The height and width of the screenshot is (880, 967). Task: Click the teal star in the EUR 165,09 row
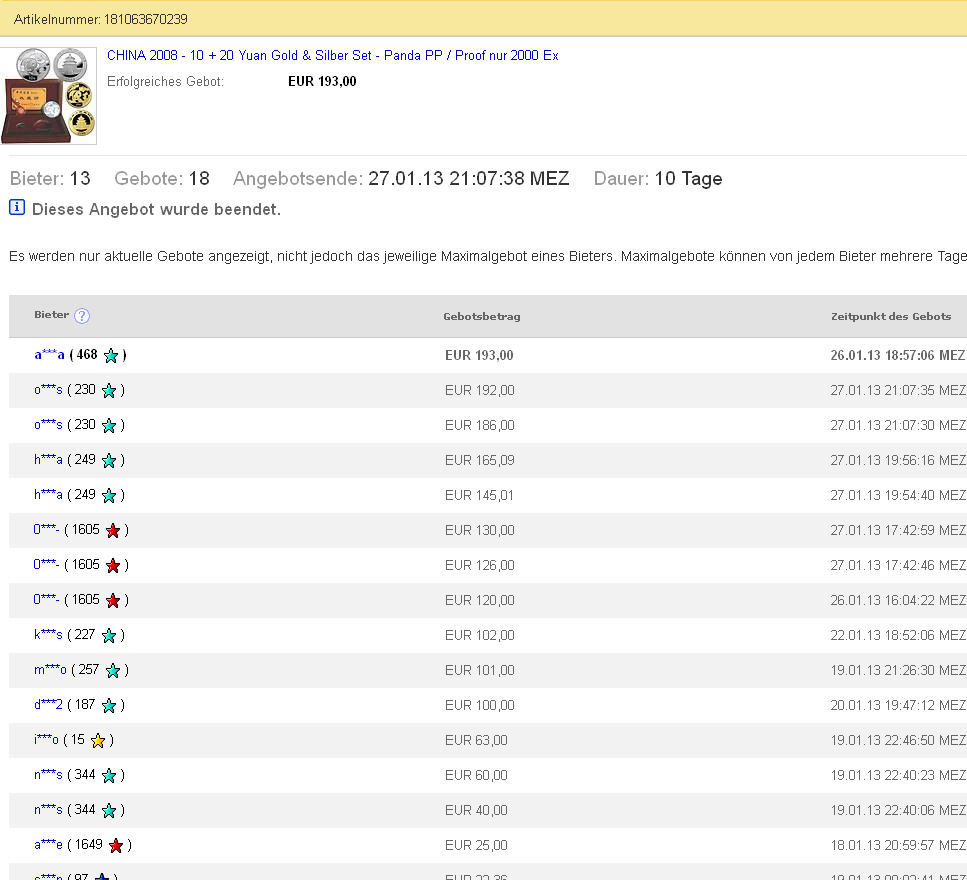coord(109,460)
